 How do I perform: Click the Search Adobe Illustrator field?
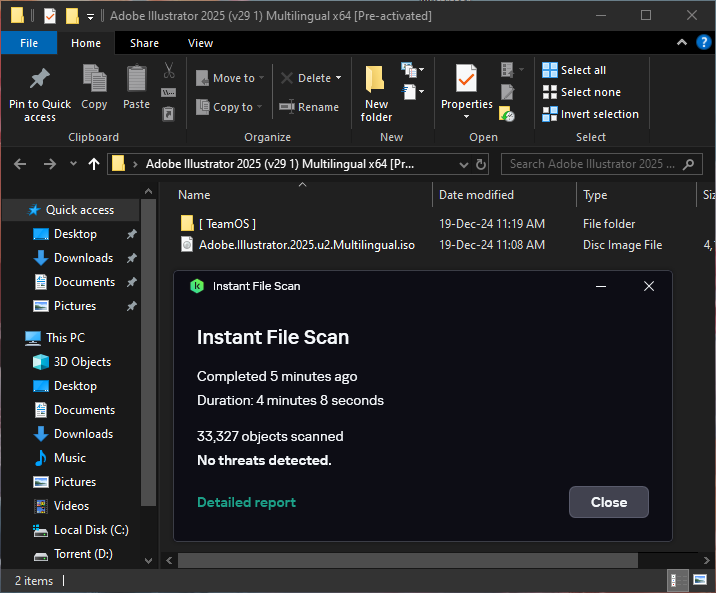pos(602,164)
